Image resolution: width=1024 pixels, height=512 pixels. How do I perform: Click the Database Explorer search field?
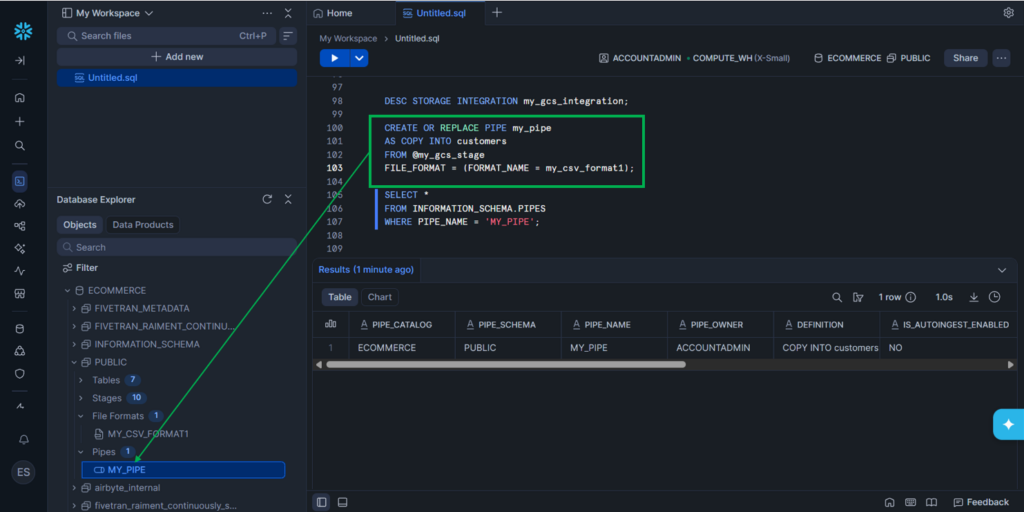pos(177,247)
